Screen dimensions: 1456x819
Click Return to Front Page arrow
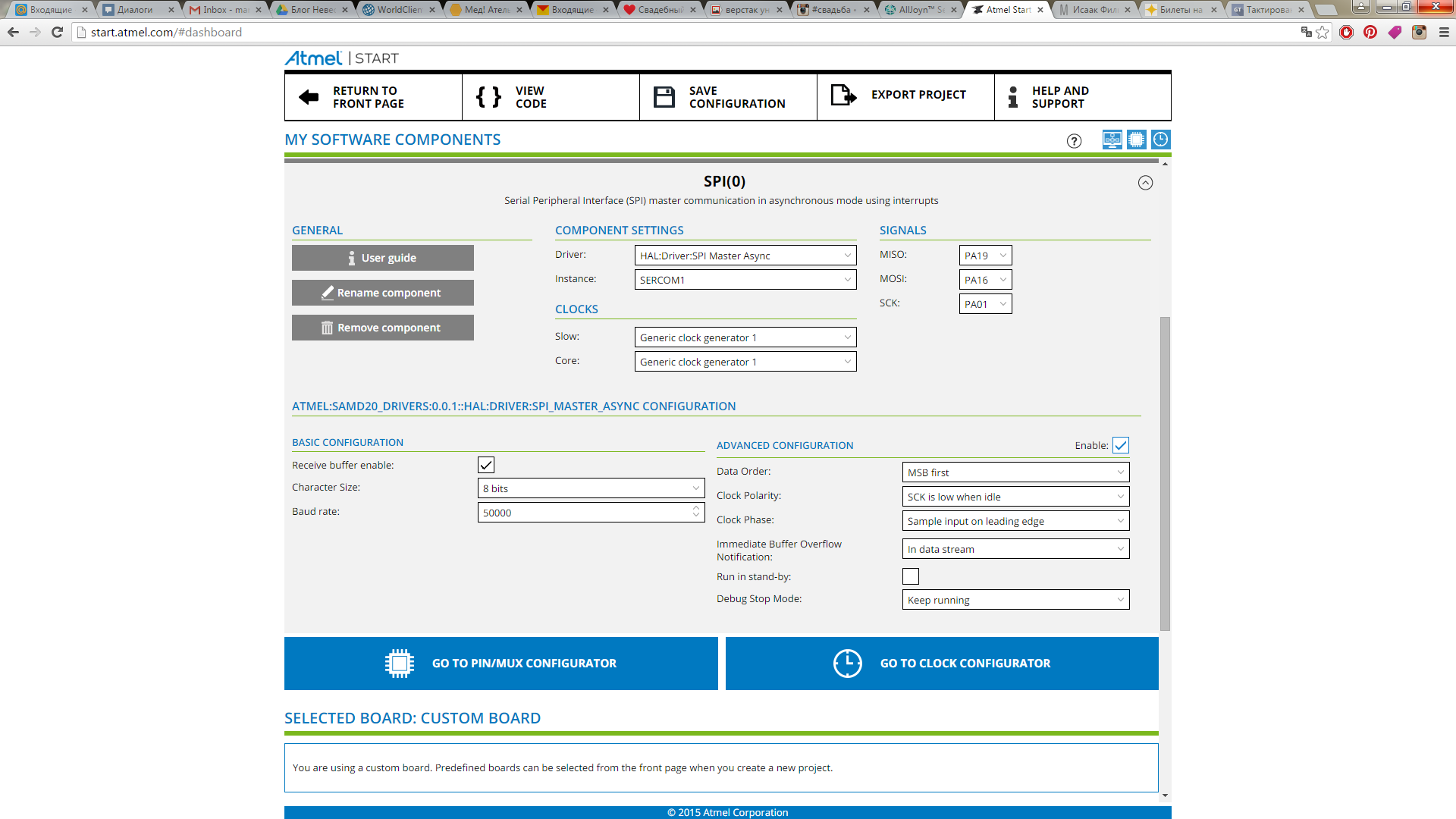point(309,97)
